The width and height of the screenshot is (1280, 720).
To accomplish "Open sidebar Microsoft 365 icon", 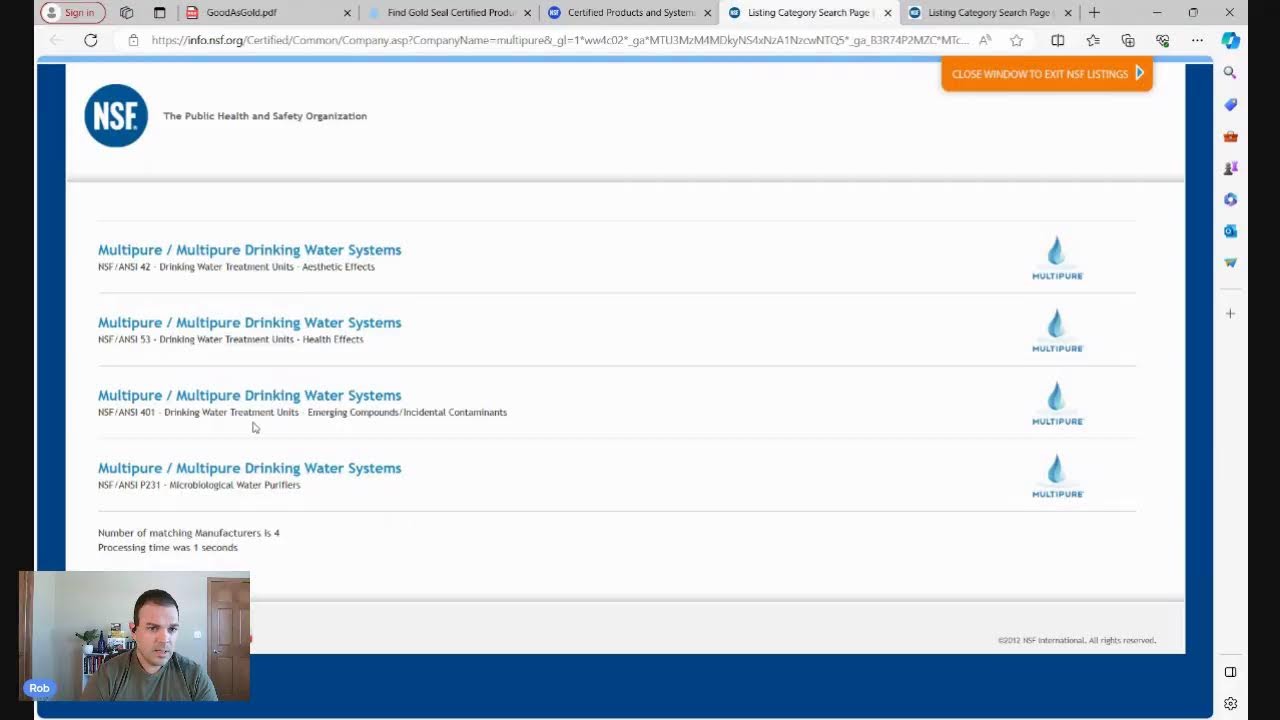I will (x=1230, y=199).
